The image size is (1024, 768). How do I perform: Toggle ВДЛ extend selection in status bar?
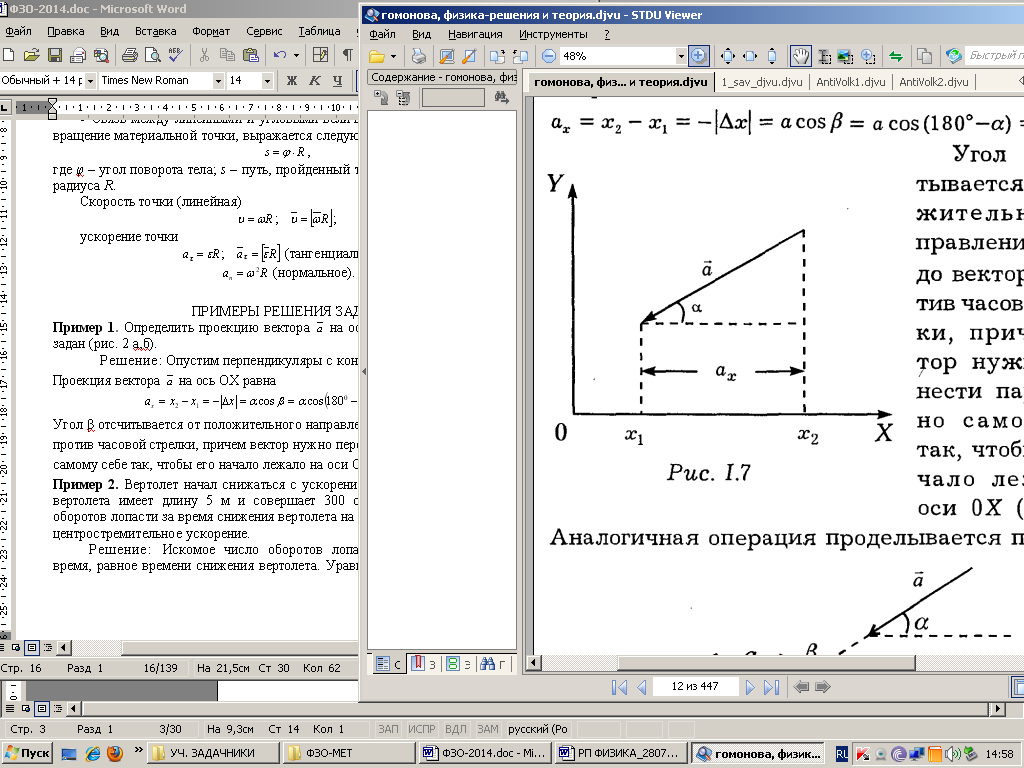[x=456, y=729]
